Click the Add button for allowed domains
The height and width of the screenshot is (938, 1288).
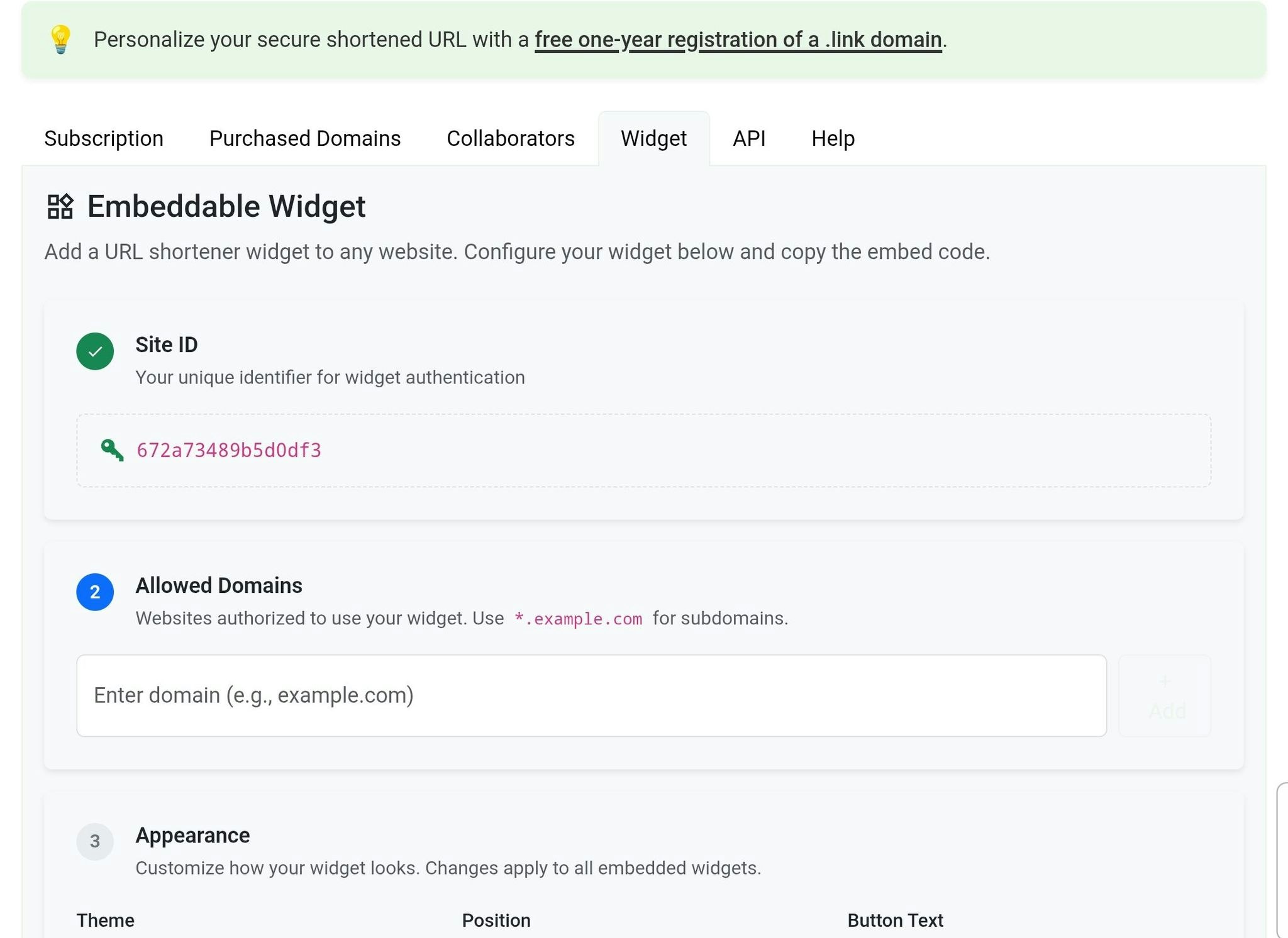(x=1165, y=695)
